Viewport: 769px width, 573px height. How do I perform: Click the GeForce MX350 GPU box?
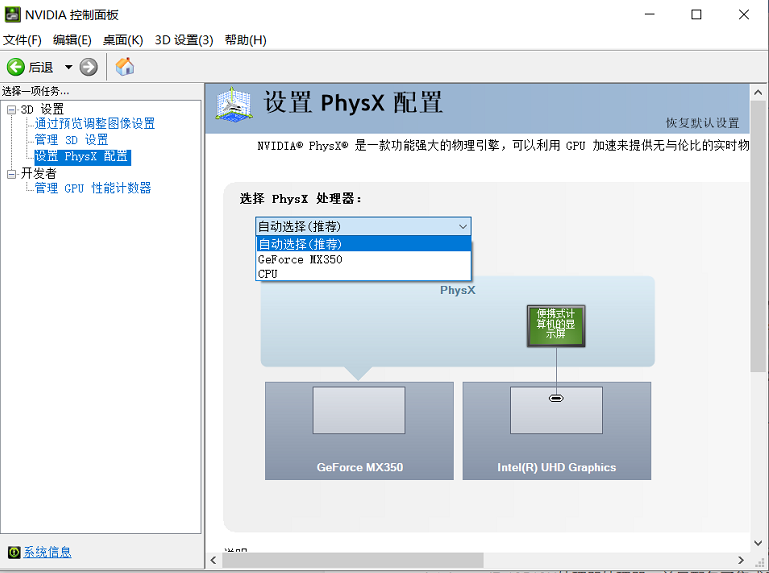[359, 431]
